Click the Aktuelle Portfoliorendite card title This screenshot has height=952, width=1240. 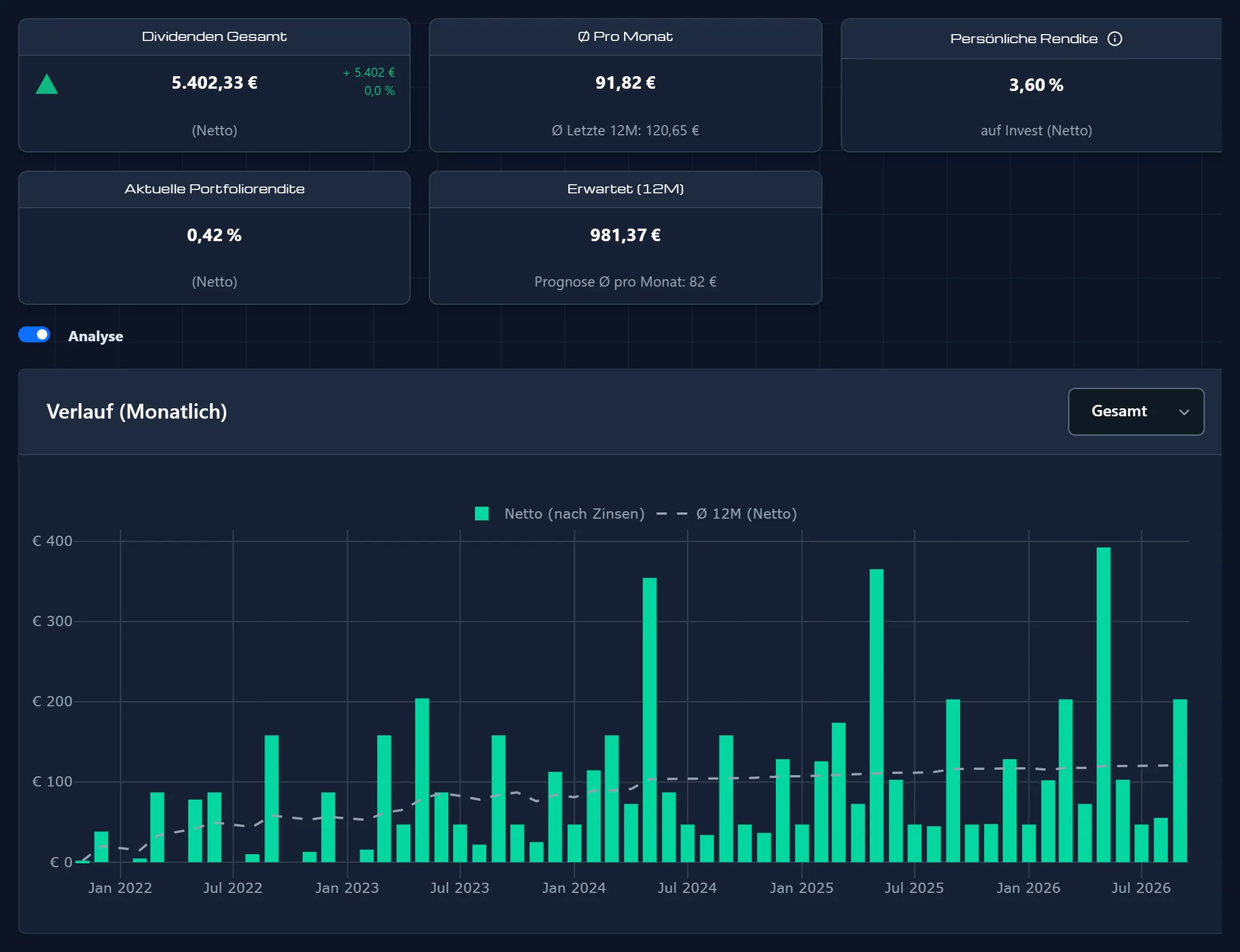pyautogui.click(x=214, y=189)
